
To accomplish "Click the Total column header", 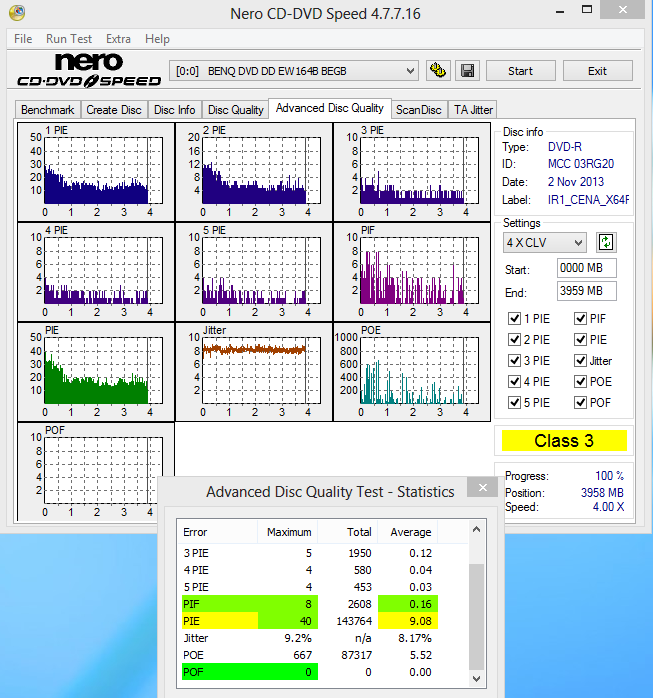I will [x=348, y=532].
